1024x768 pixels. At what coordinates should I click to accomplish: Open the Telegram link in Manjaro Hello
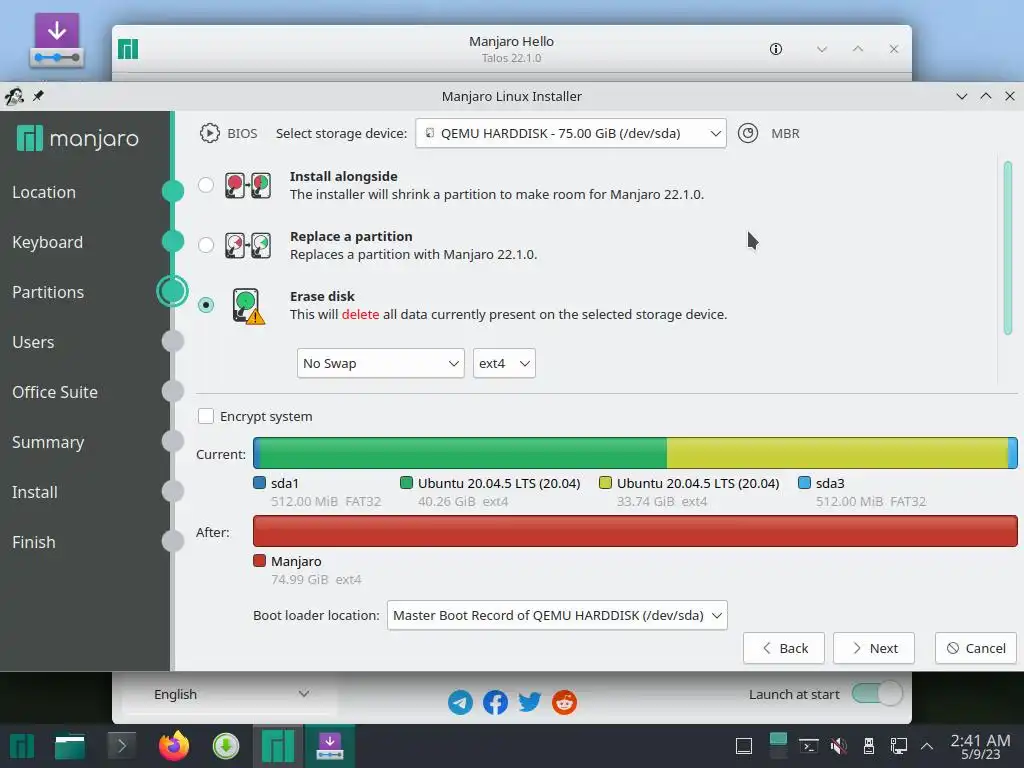[x=460, y=703]
